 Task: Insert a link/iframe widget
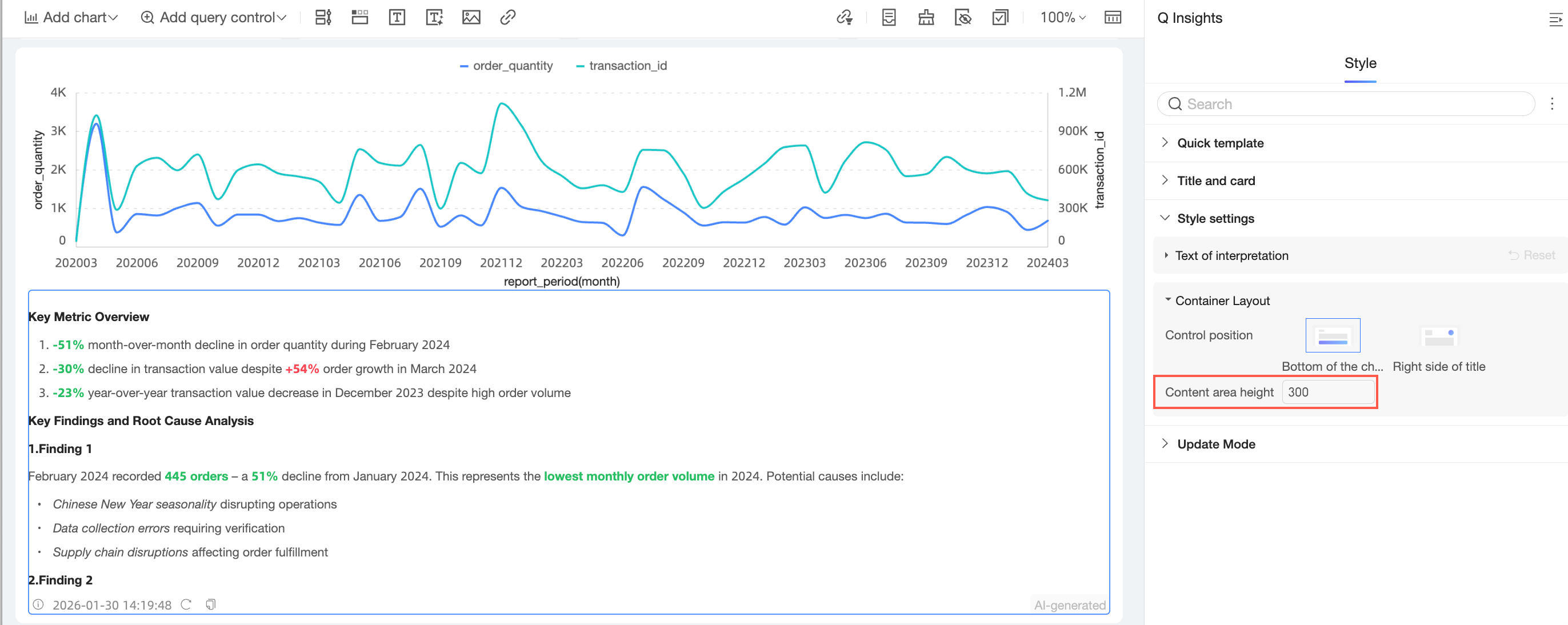507,18
